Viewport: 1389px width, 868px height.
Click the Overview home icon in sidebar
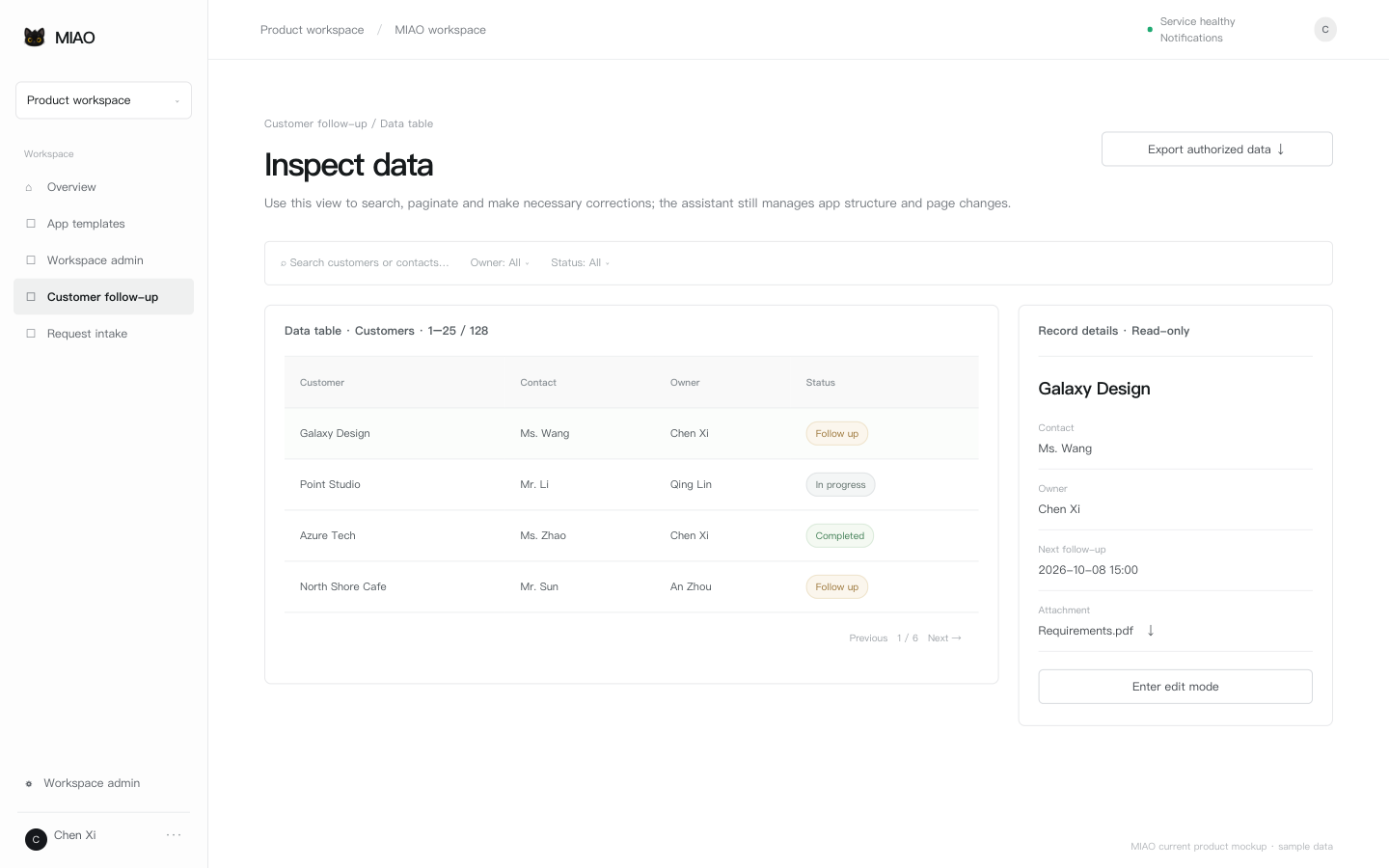[x=29, y=187]
